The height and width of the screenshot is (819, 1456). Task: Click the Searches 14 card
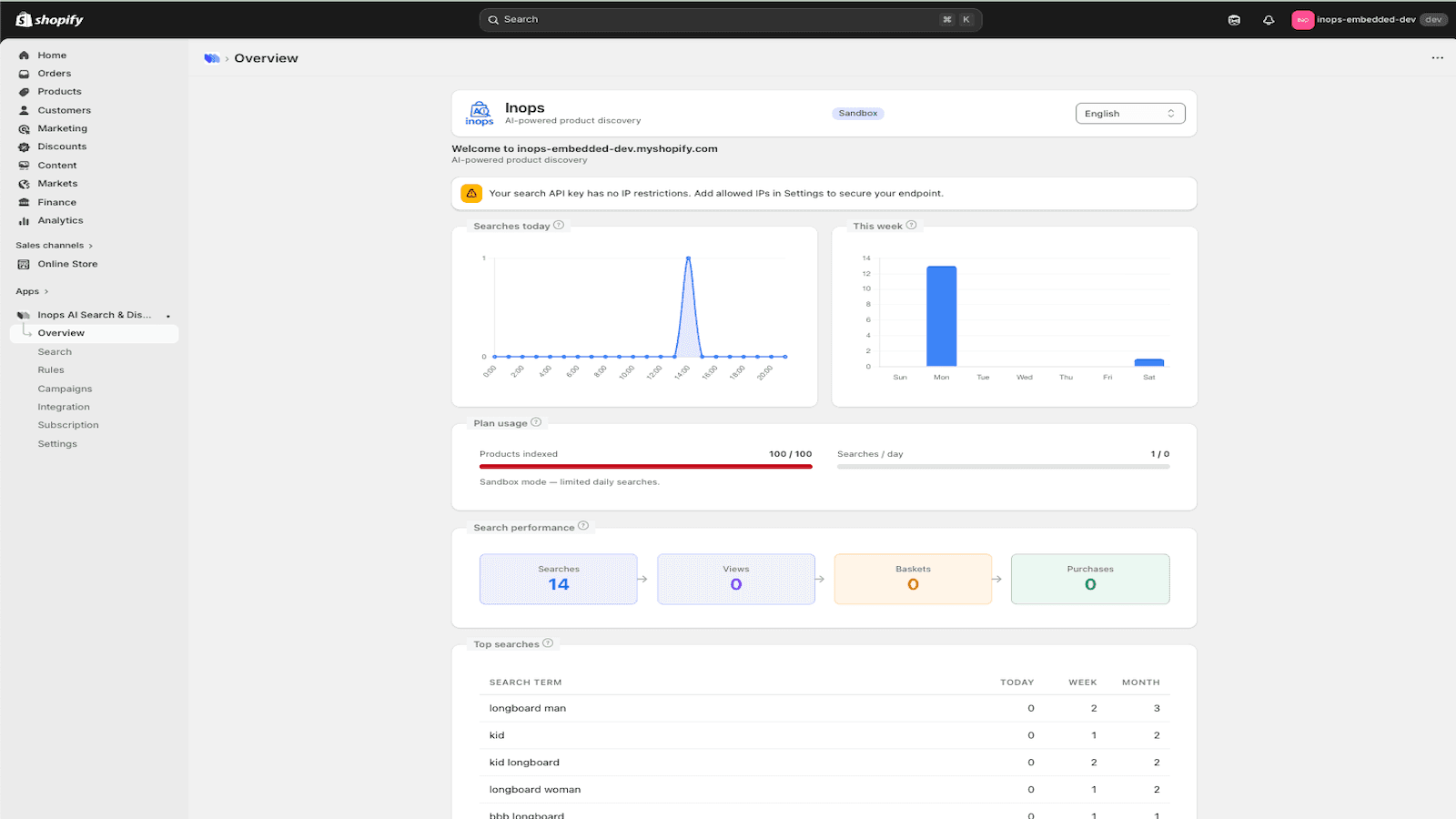point(559,579)
